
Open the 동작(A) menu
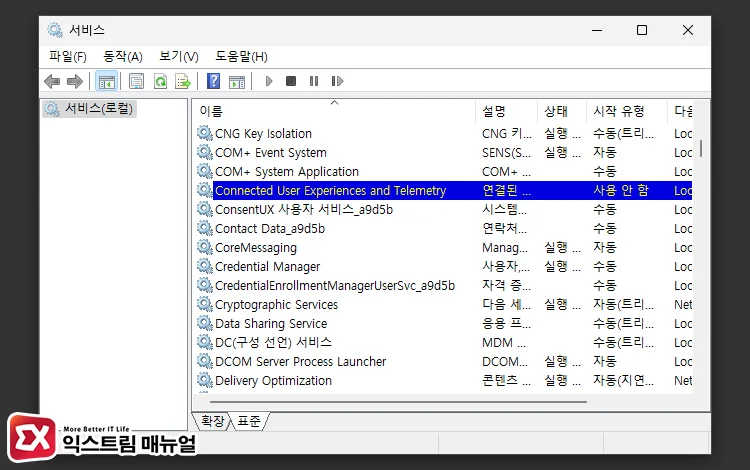pyautogui.click(x=123, y=56)
